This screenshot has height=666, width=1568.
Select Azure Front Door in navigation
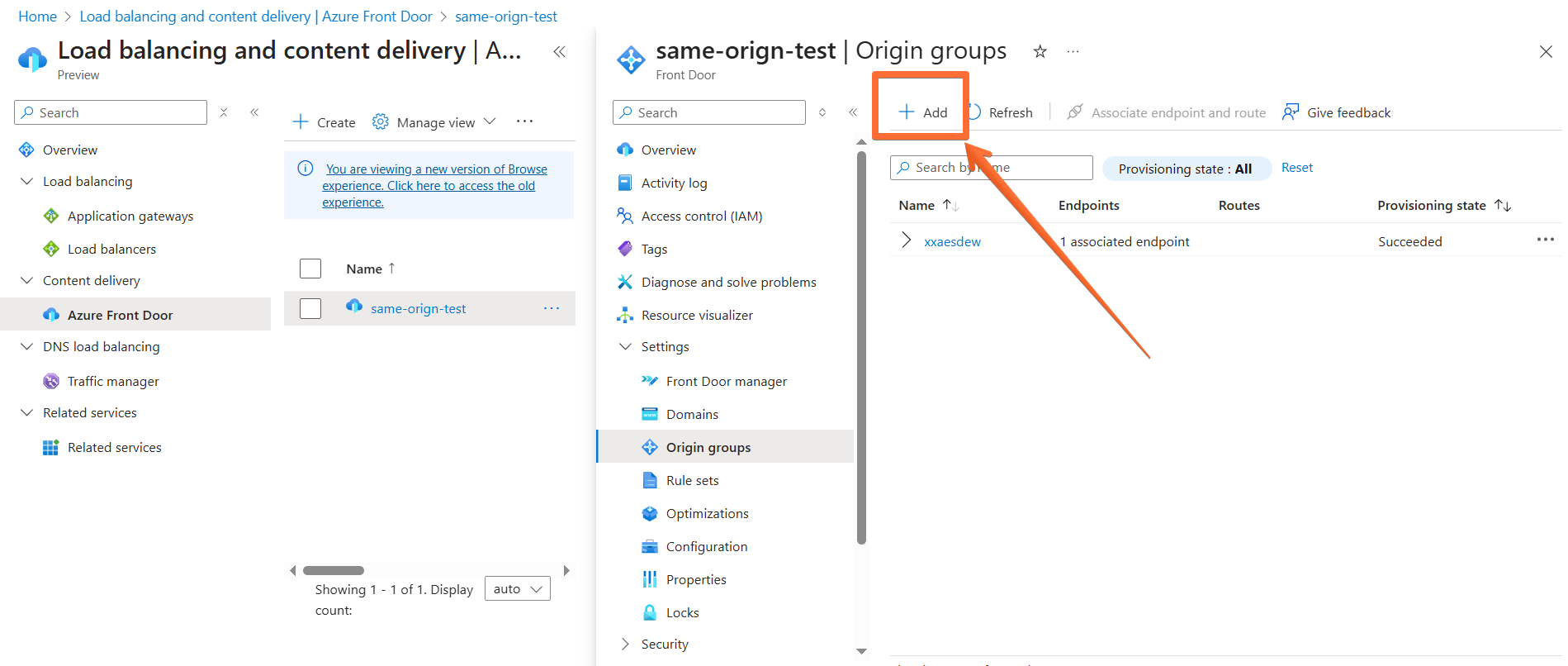(x=135, y=315)
